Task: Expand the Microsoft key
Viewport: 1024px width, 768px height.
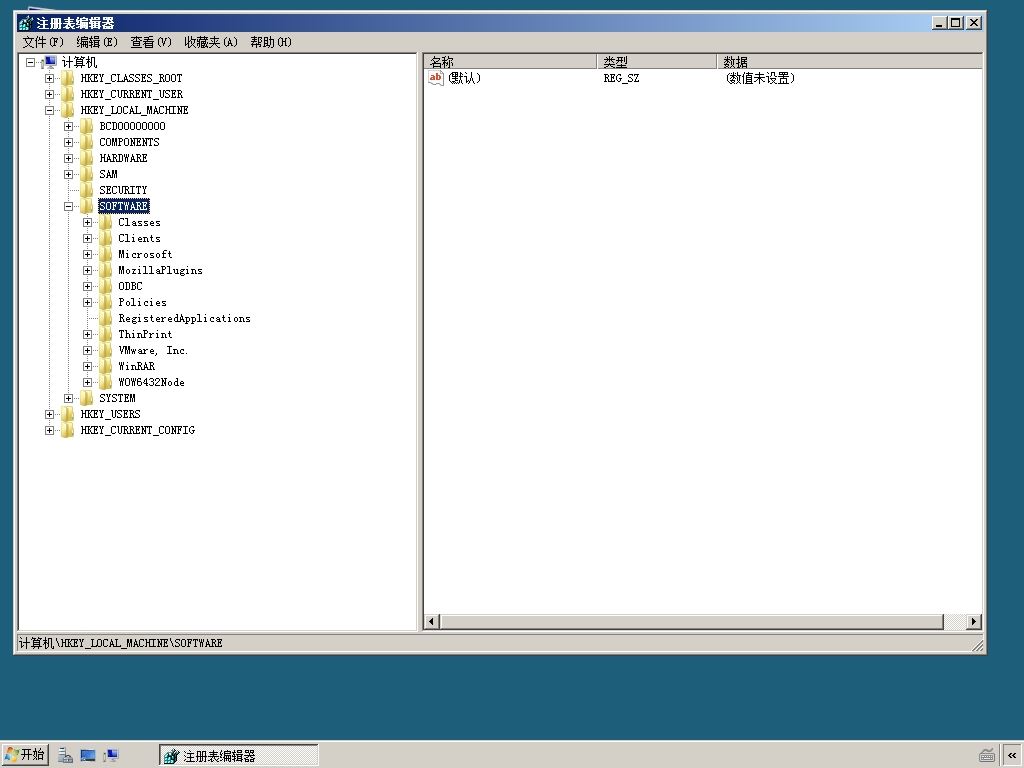Action: [x=87, y=255]
